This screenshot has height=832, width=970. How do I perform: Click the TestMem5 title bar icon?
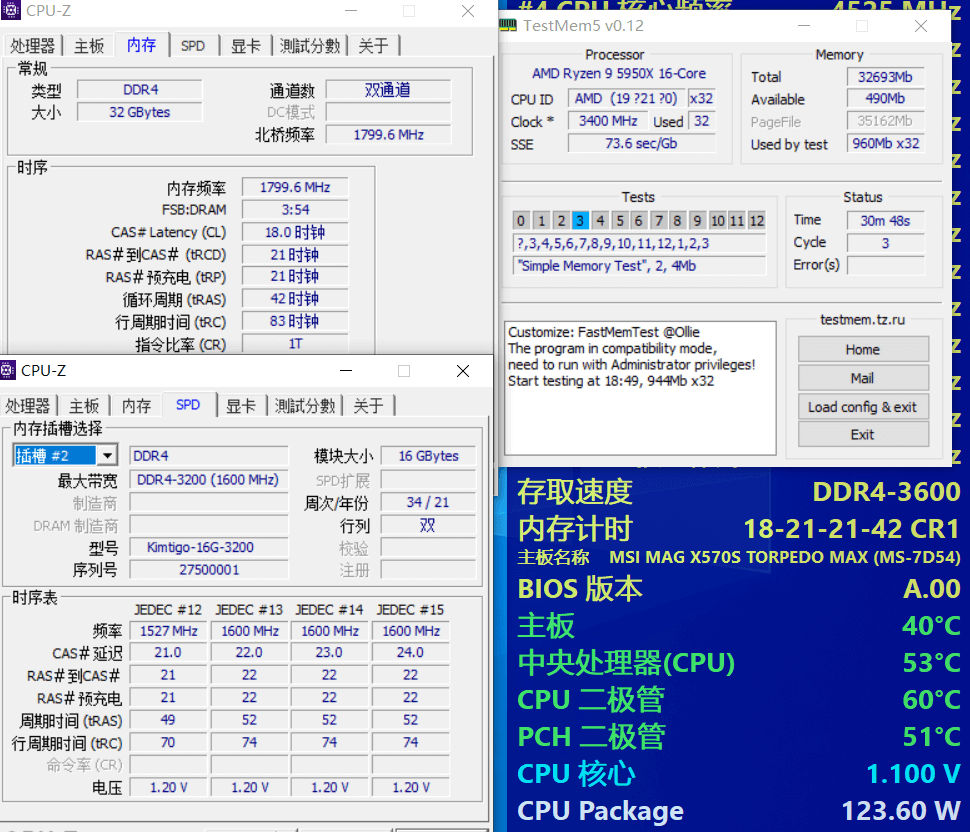coord(508,26)
